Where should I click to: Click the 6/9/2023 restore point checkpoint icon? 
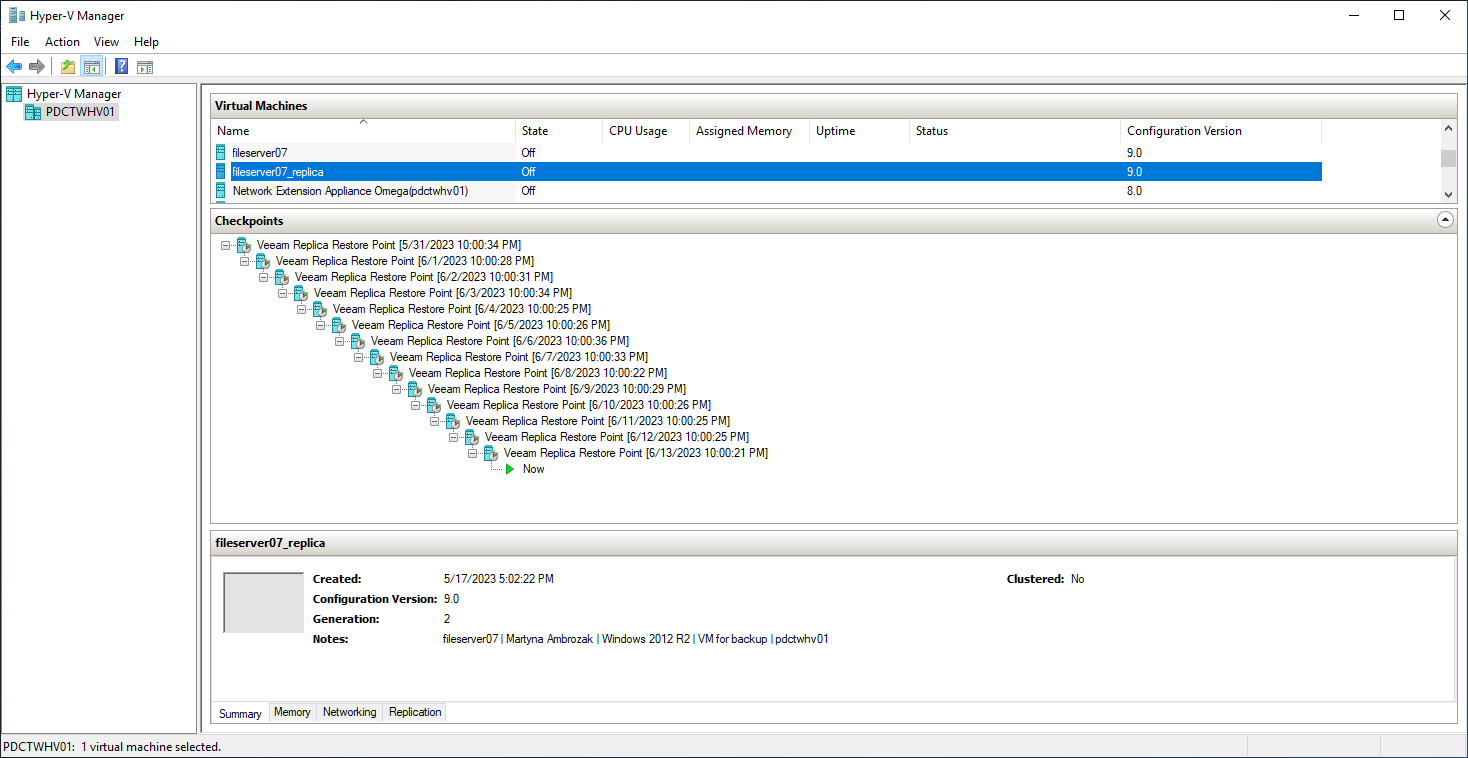click(x=414, y=389)
